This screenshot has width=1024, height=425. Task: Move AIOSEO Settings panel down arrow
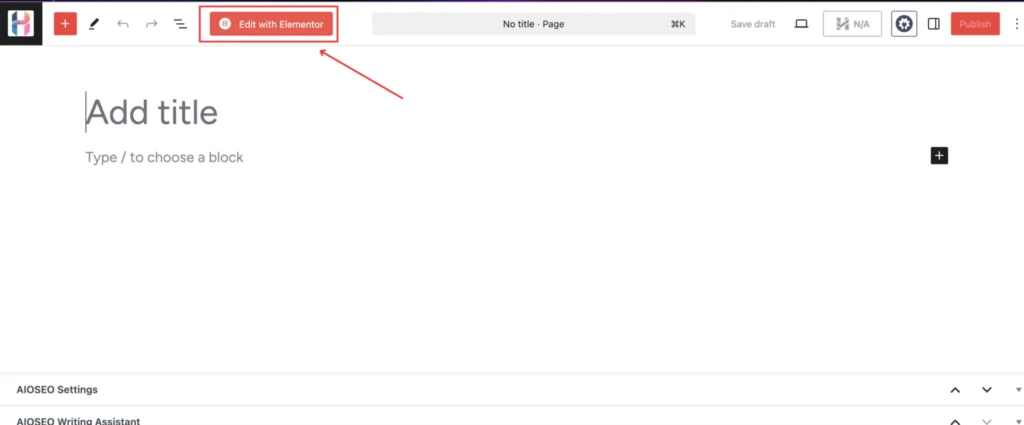[987, 390]
